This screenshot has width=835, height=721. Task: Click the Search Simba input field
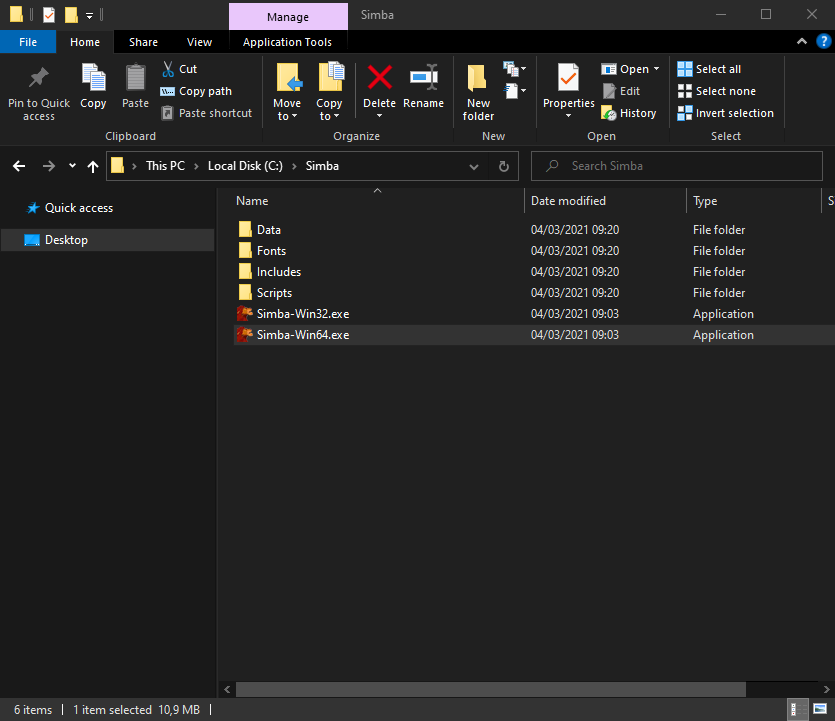(x=676, y=166)
